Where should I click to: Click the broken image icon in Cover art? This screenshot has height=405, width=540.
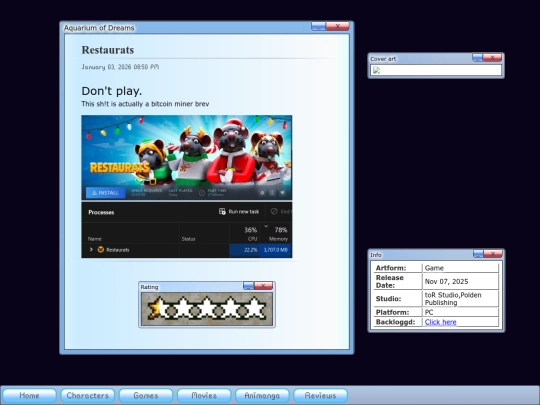pyautogui.click(x=376, y=70)
